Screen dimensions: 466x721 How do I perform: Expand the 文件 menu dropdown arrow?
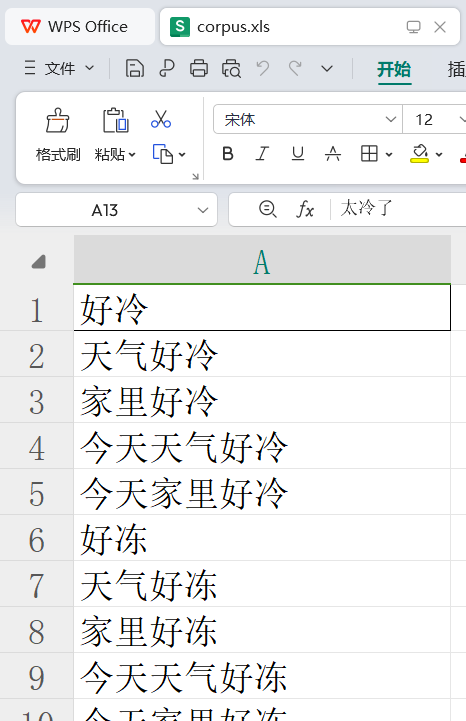coord(90,69)
